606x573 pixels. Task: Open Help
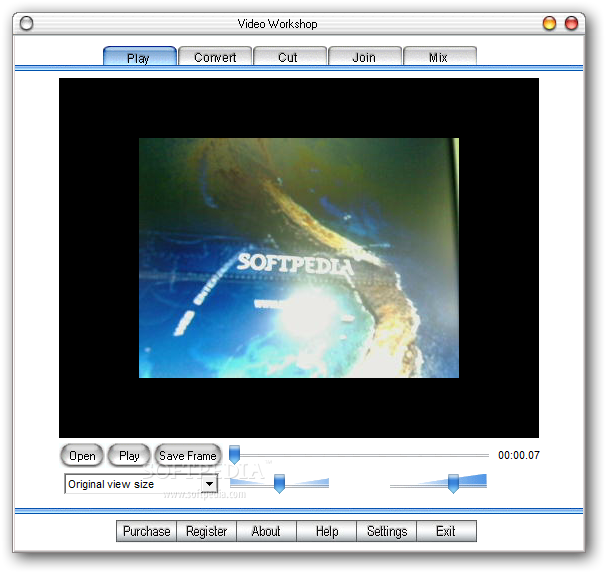tap(327, 531)
